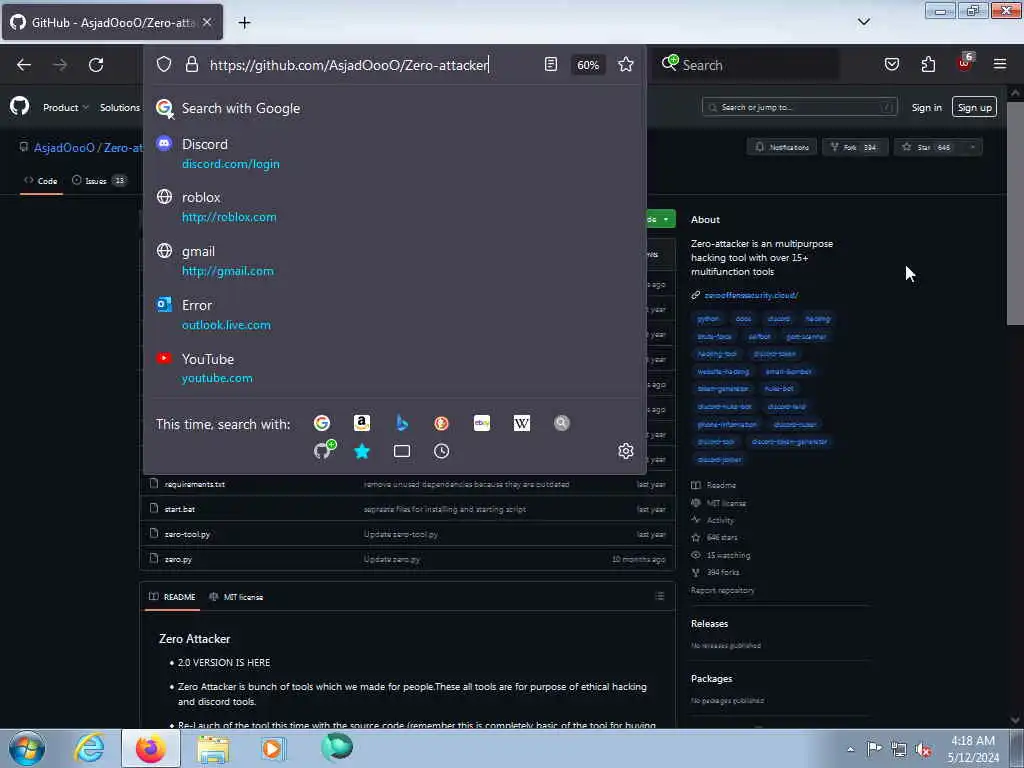Open a new tab with the plus button
This screenshot has height=768, width=1024.
(244, 23)
